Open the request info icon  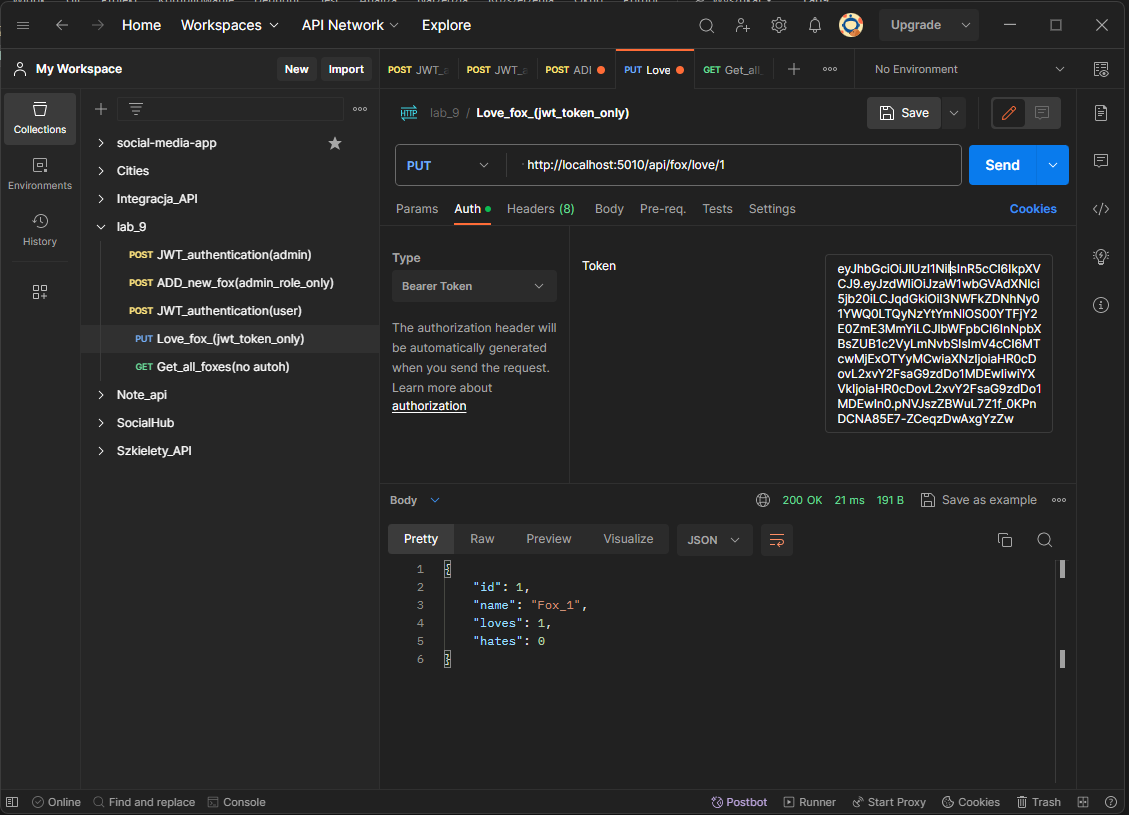(1101, 305)
